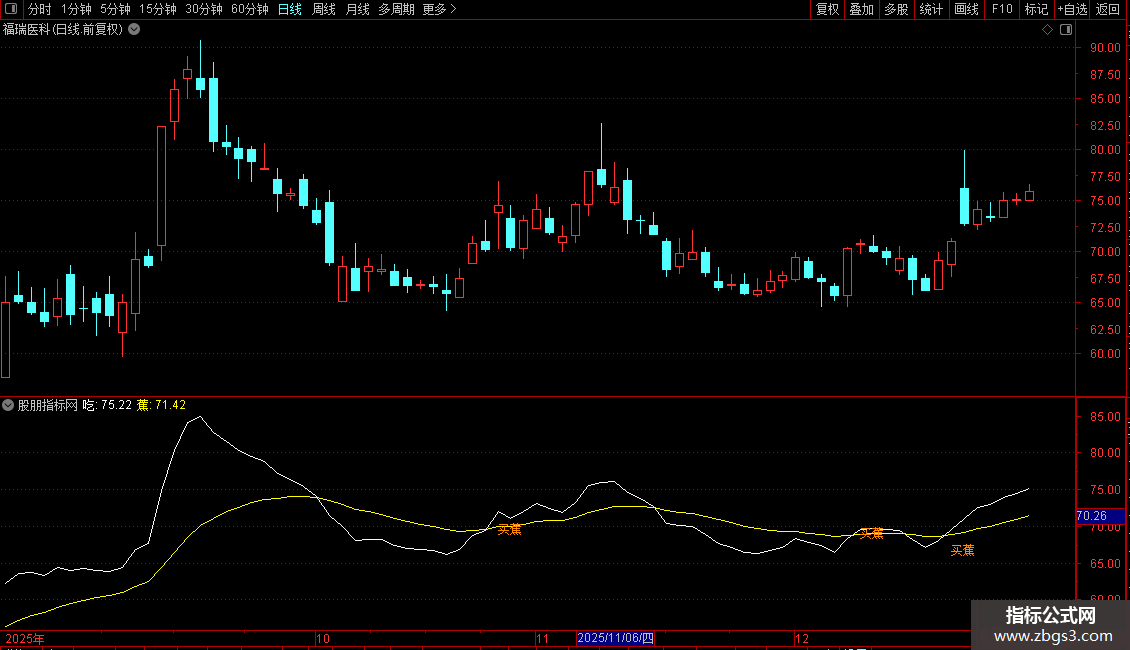Click the 福瑞医科(日线,前复权) title text

coord(63,30)
